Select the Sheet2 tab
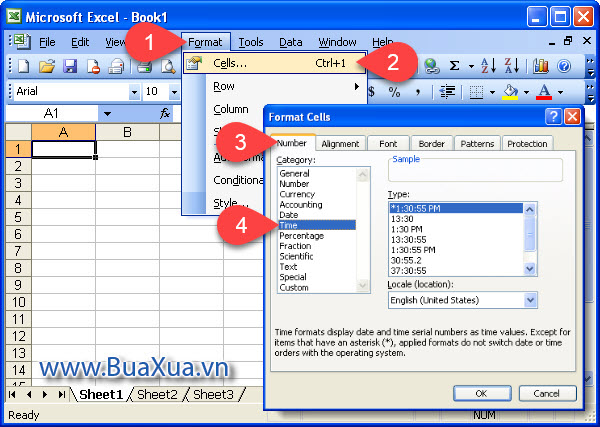The height and width of the screenshot is (427, 600). pos(157,394)
